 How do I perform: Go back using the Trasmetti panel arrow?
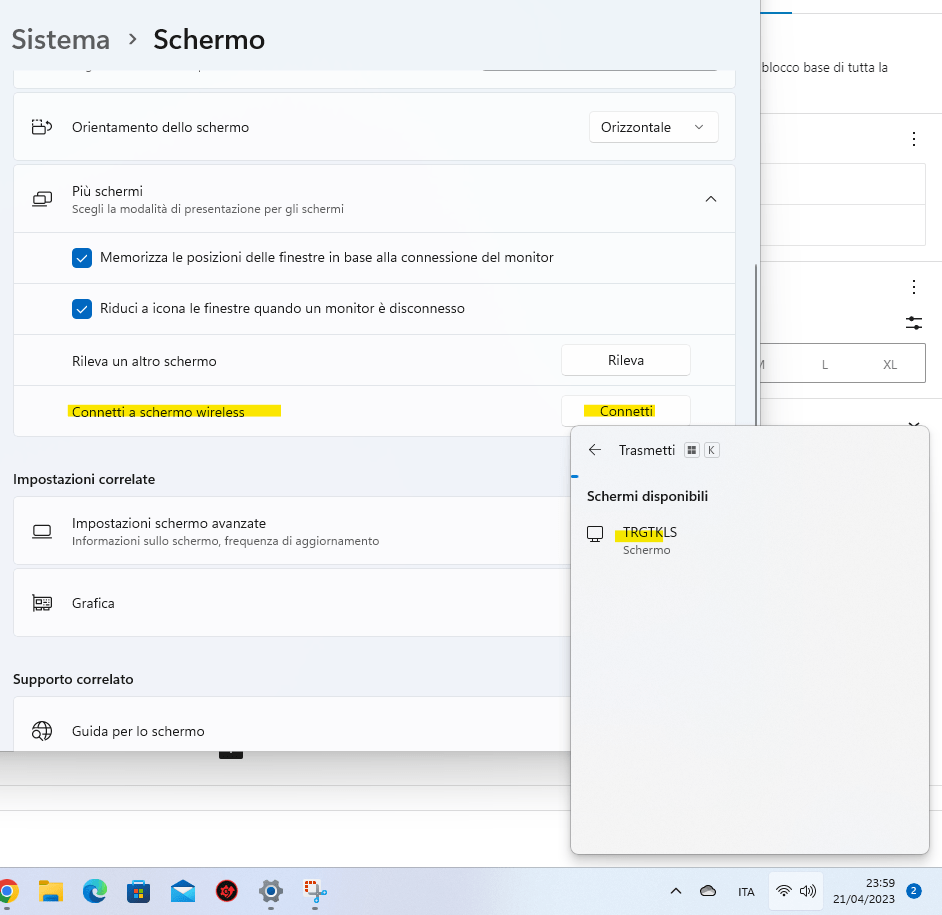click(595, 450)
